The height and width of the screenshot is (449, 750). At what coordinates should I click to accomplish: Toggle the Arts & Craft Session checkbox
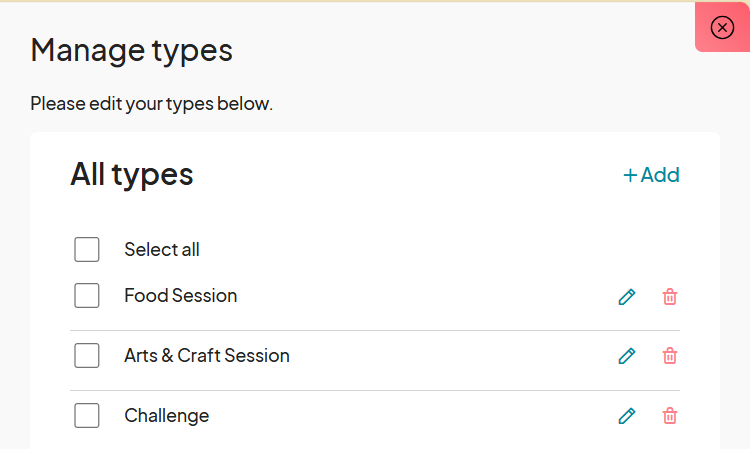click(x=87, y=356)
